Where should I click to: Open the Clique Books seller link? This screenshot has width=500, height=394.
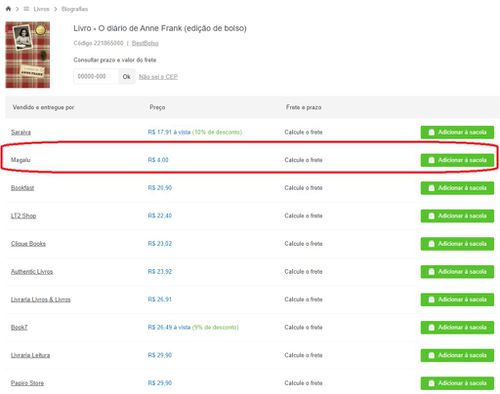28,244
